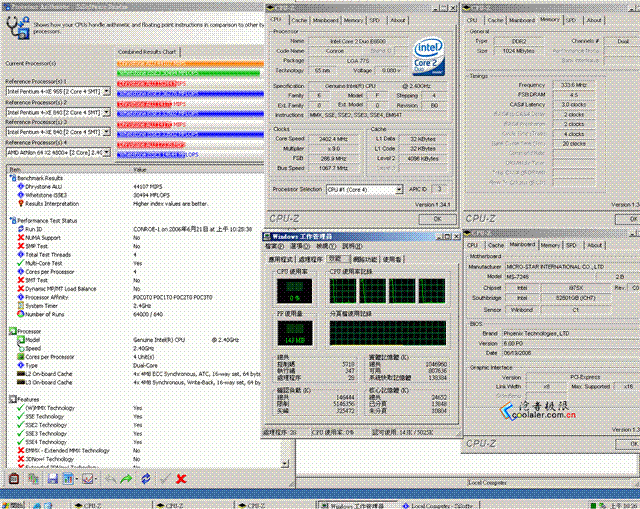This screenshot has width=640, height=509.
Task: Click the red X icon beside EMMX Technology
Action: click(20, 450)
